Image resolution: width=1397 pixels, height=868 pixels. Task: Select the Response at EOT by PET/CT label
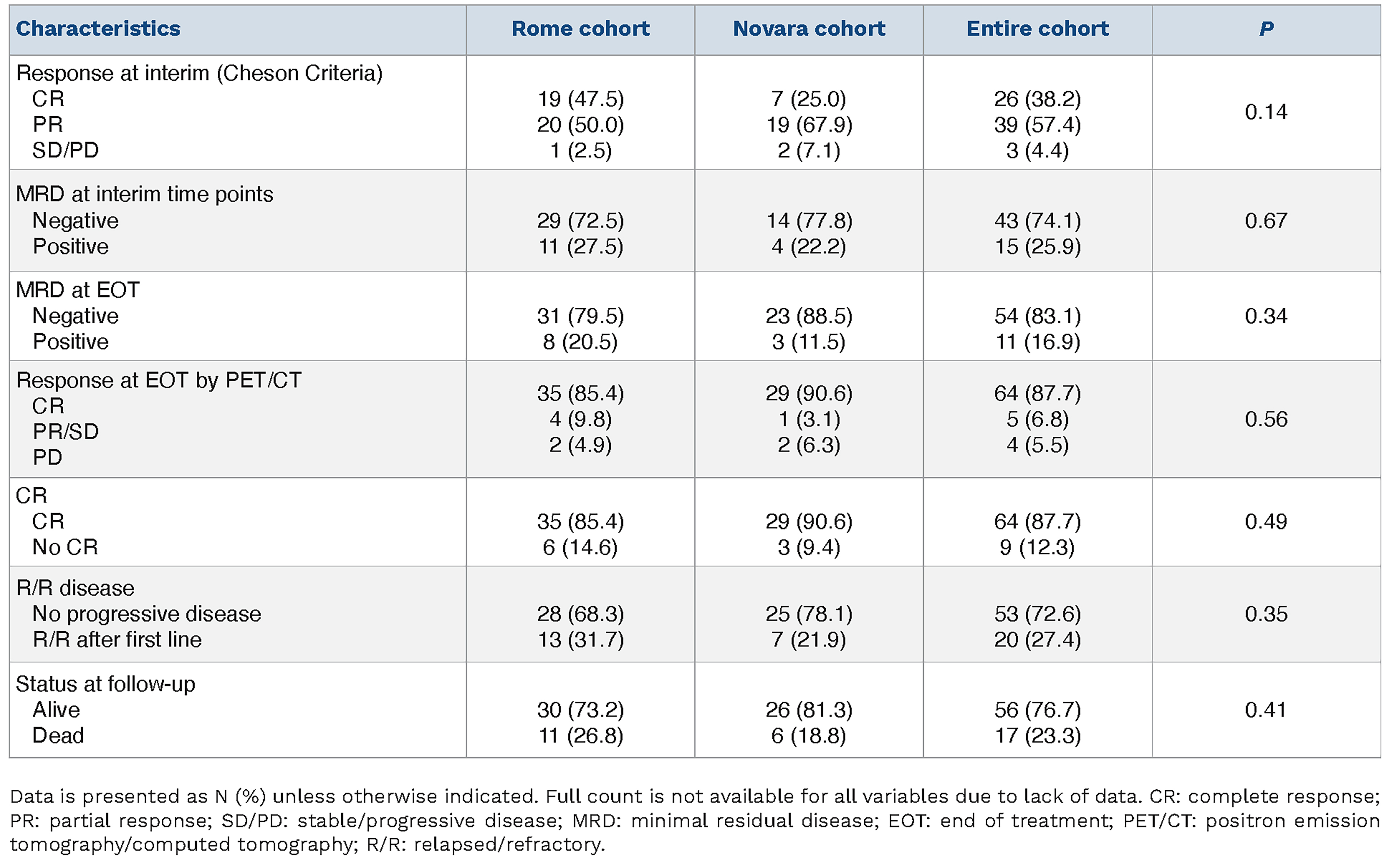159,380
